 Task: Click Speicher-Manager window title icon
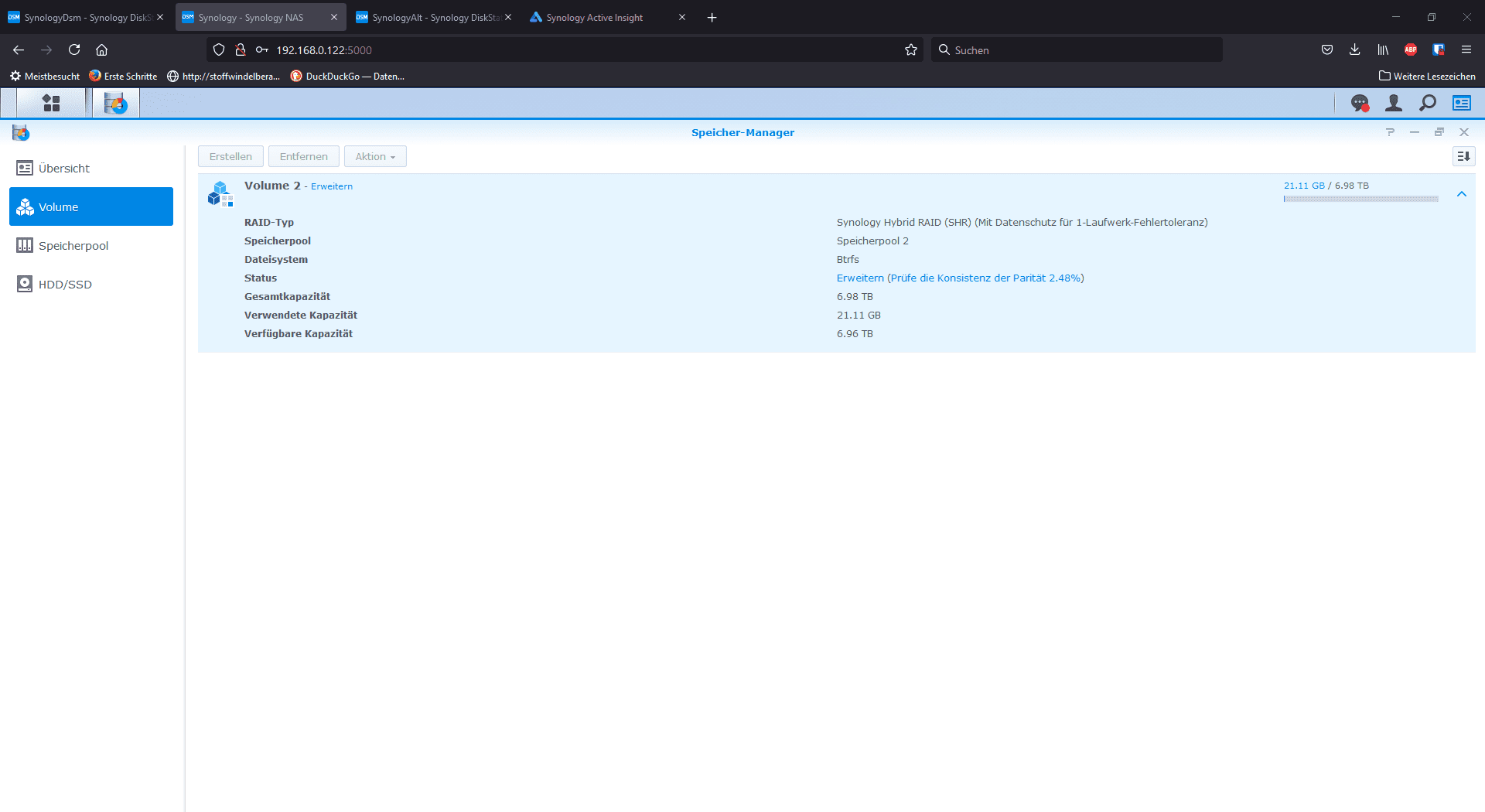click(21, 133)
